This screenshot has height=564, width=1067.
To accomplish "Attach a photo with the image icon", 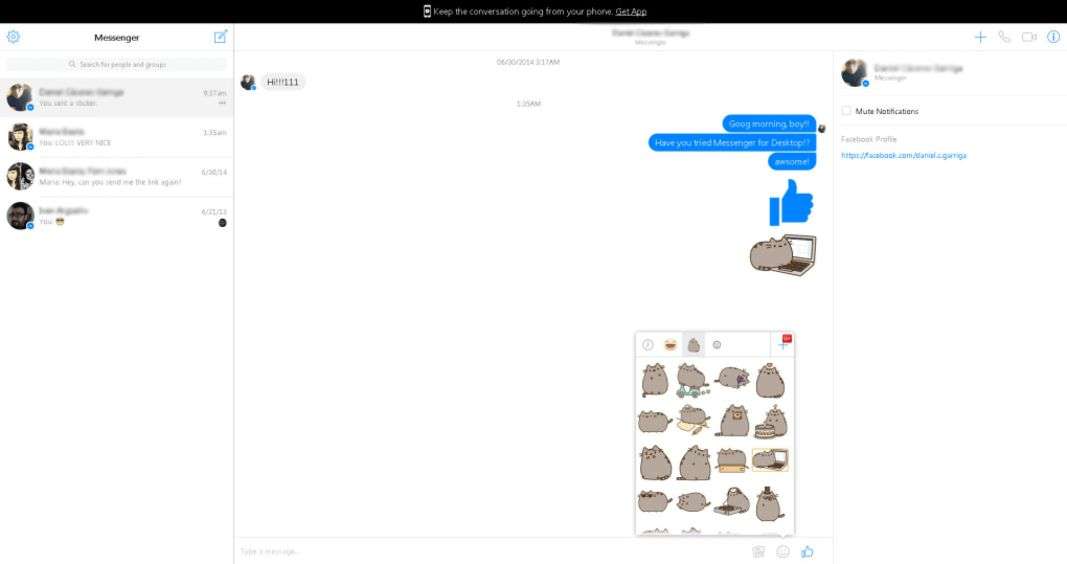I will (x=759, y=552).
